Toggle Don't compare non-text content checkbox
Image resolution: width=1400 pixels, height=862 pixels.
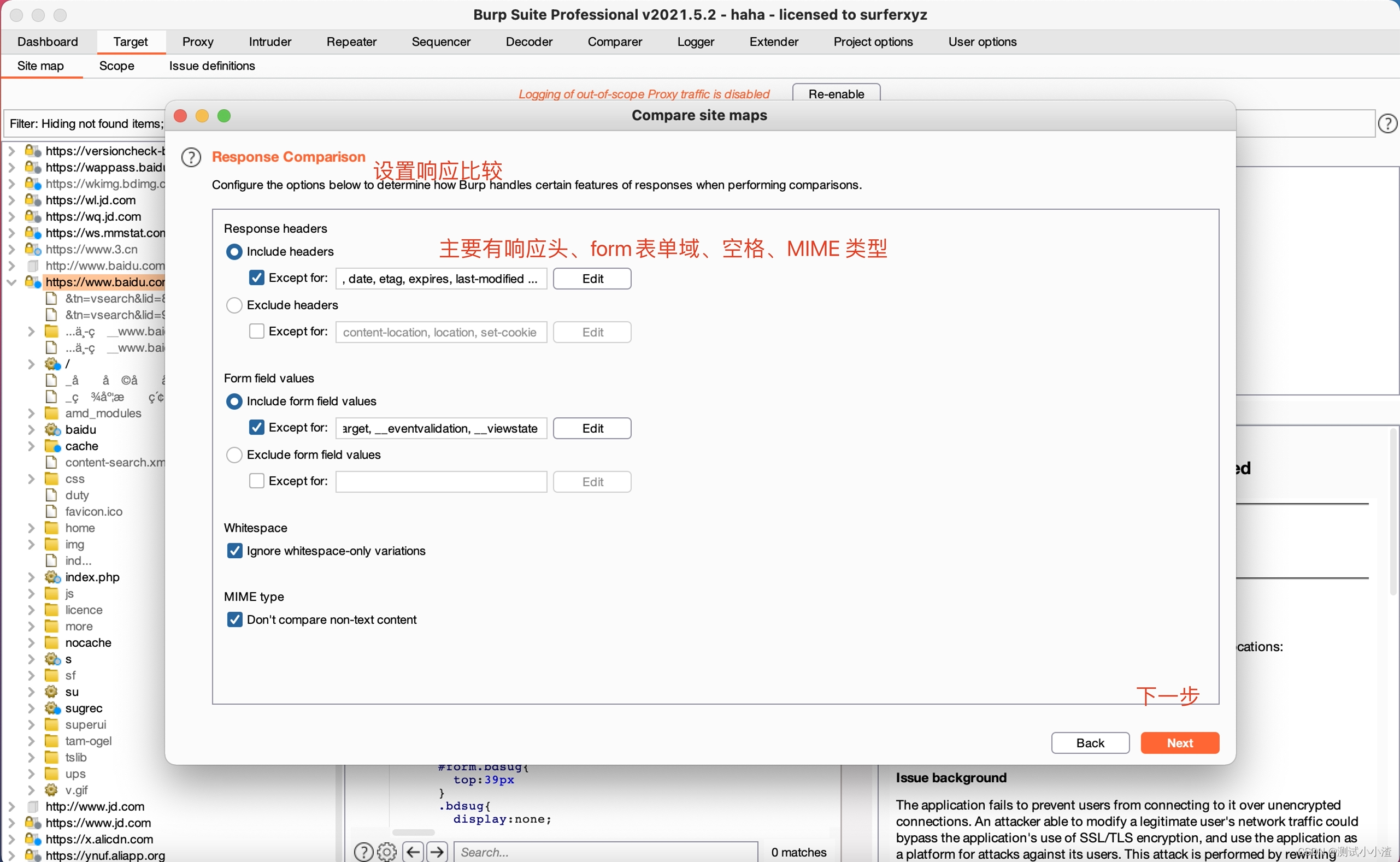(234, 619)
